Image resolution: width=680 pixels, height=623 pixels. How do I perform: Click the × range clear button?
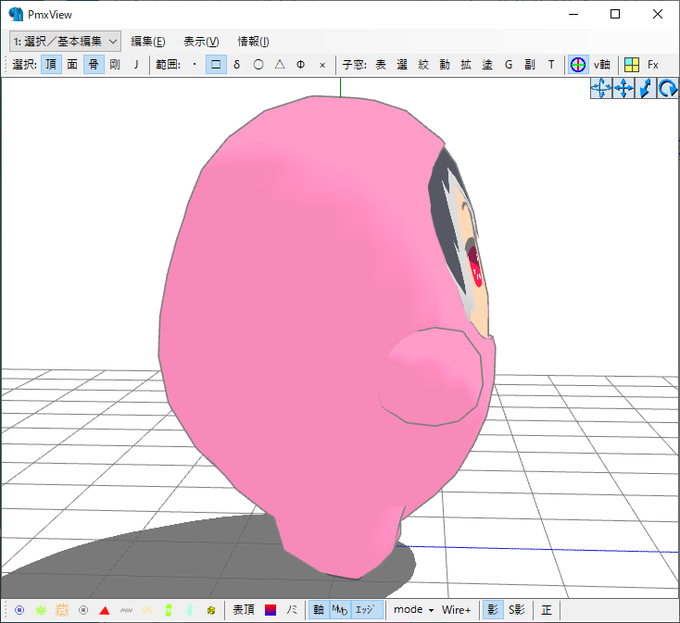click(x=322, y=65)
